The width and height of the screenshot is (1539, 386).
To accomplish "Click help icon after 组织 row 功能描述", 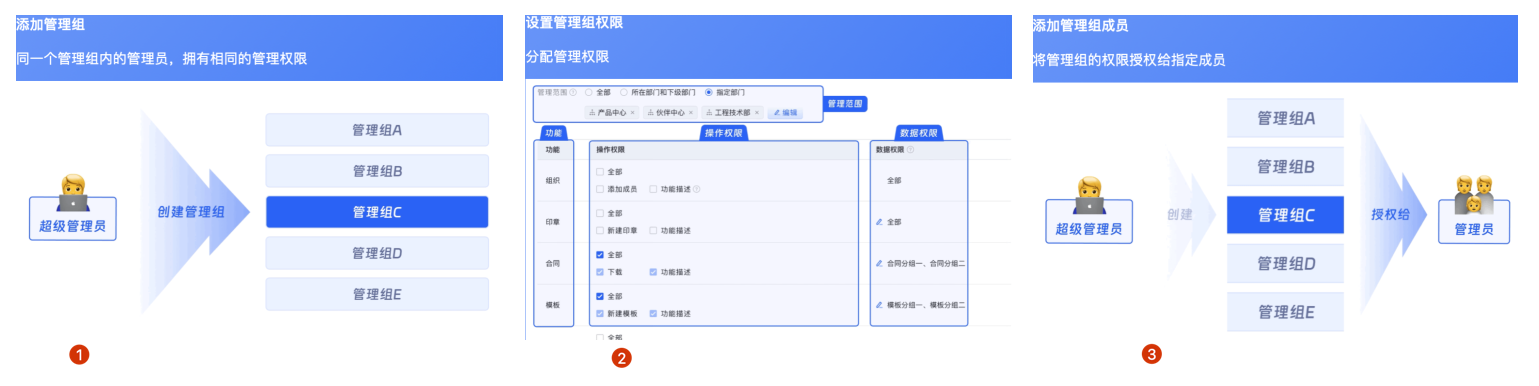I will pyautogui.click(x=697, y=189).
